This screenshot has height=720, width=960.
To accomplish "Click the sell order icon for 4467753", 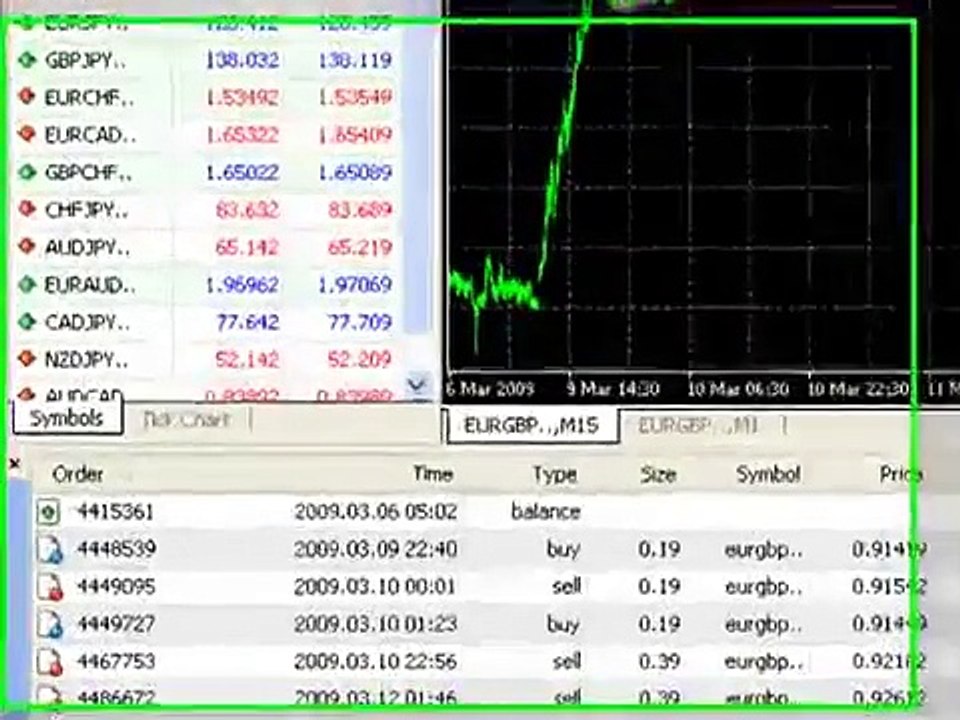I will coord(50,661).
